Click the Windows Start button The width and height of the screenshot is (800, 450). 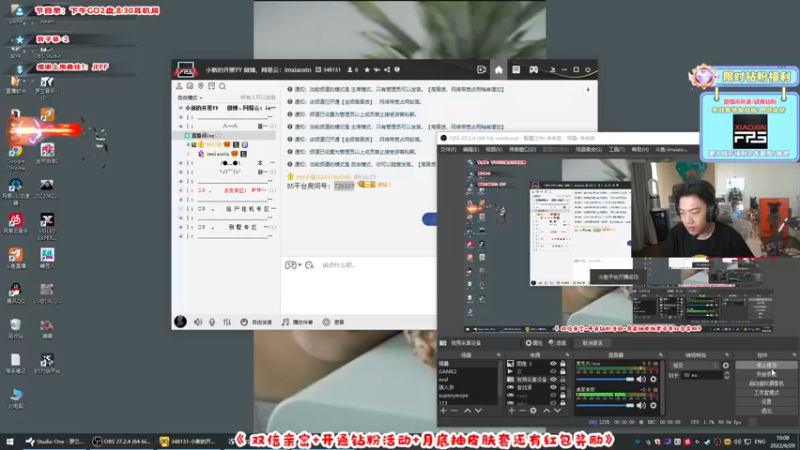coord(10,441)
